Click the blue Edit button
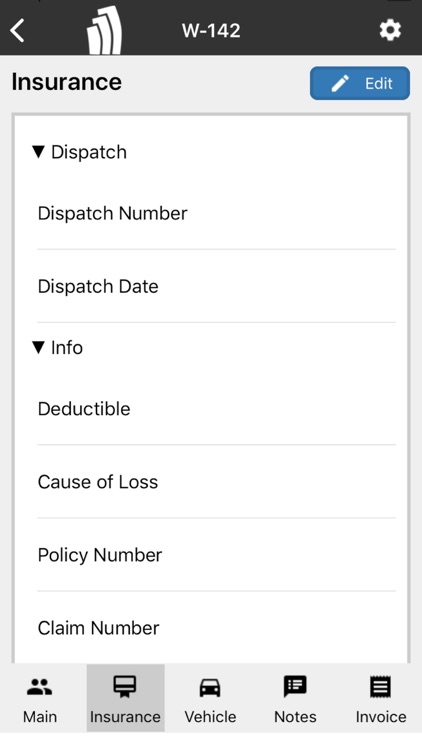 360,83
